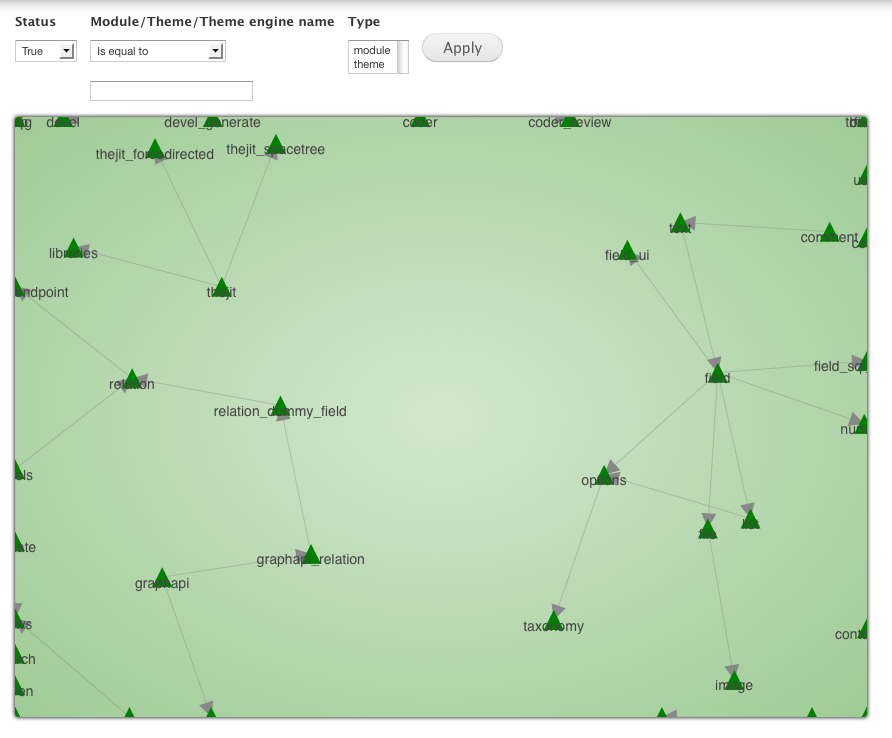Viewport: 892px width, 738px height.
Task: Select the graphapi_relation node
Action: (311, 555)
